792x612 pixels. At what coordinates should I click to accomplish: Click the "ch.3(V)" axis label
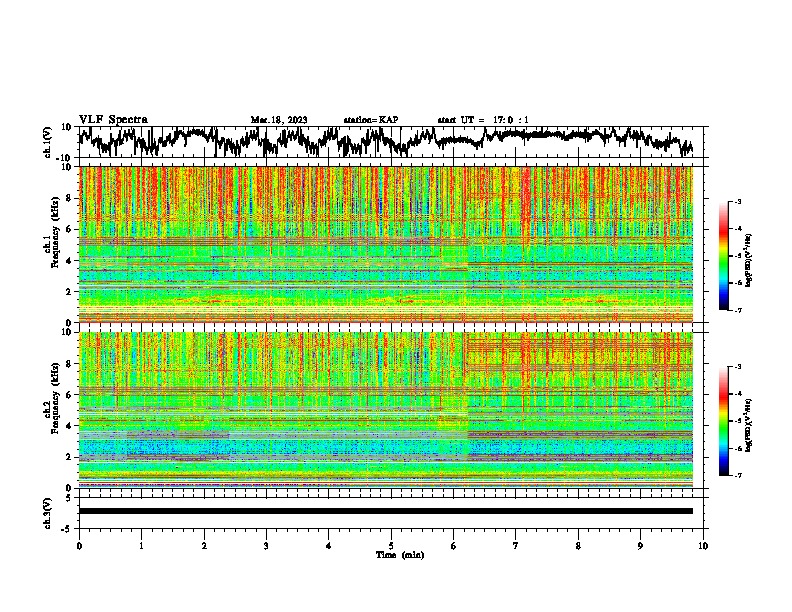(48, 513)
